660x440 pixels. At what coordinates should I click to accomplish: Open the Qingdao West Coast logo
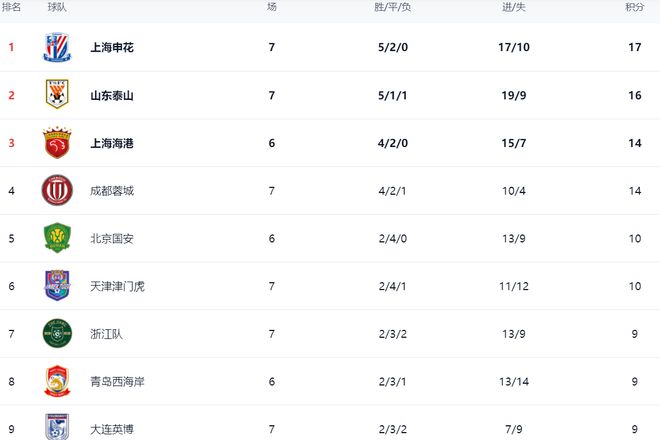[57, 381]
